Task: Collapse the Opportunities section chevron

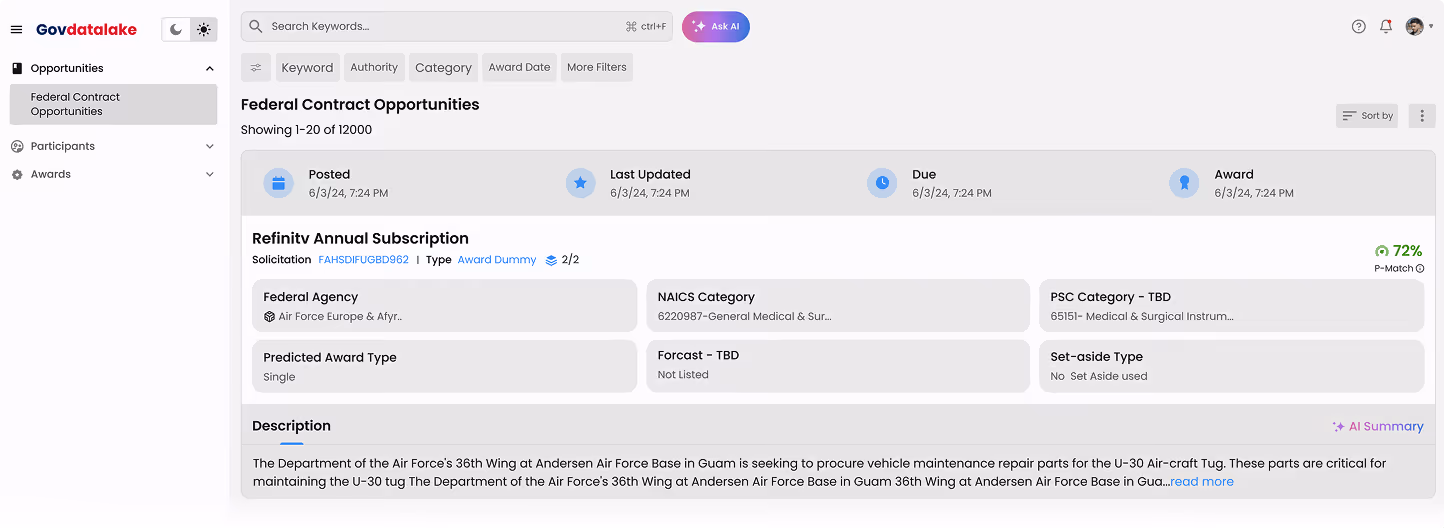Action: coord(209,68)
